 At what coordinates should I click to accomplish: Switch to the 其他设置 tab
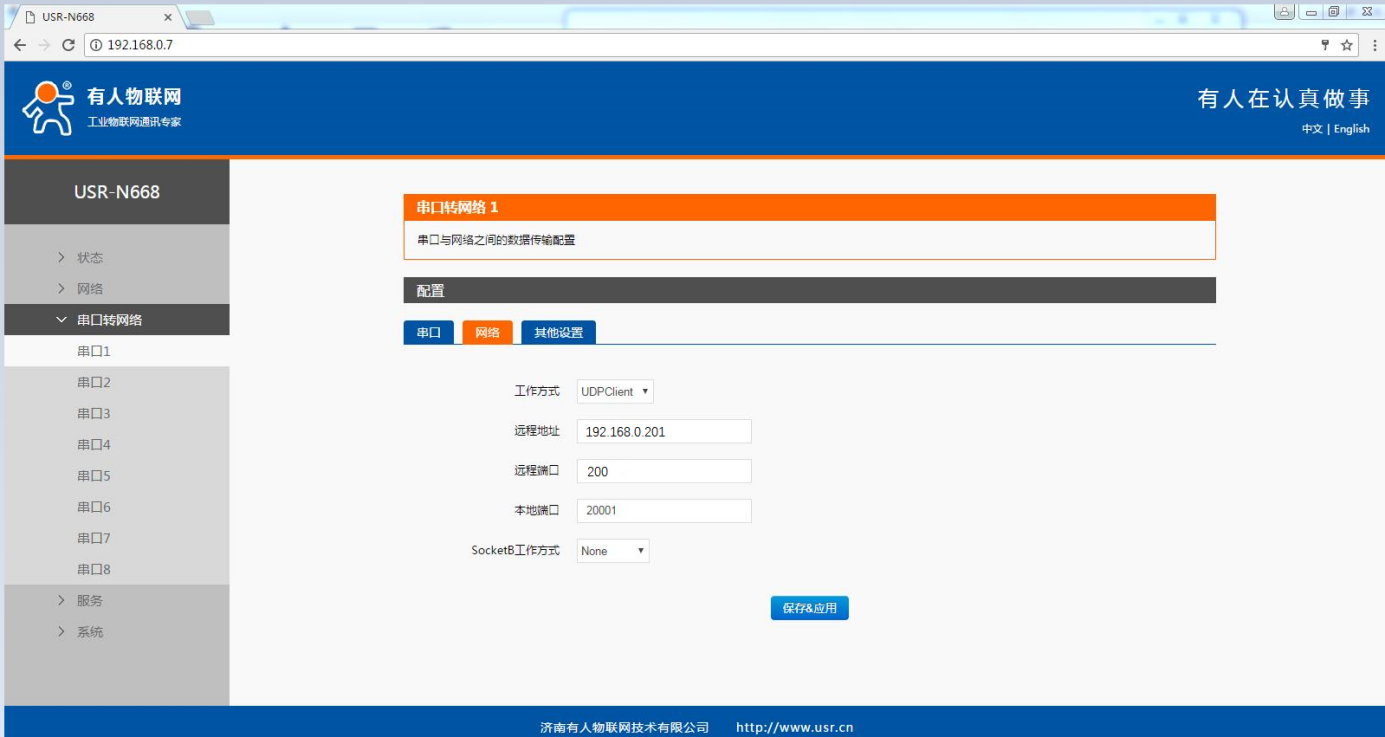558,333
